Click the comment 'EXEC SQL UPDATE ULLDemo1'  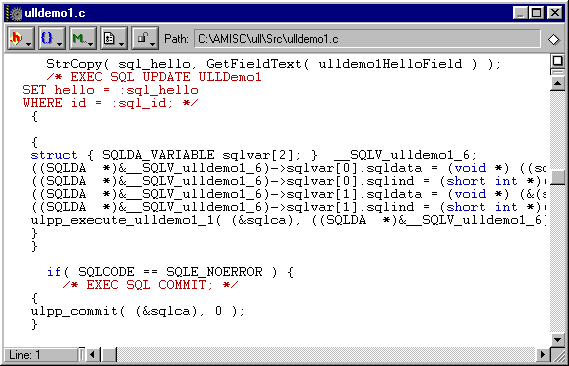click(154, 77)
